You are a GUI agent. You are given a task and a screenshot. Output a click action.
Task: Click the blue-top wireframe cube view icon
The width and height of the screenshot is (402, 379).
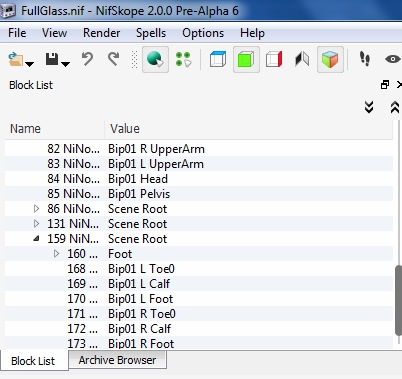(218, 59)
